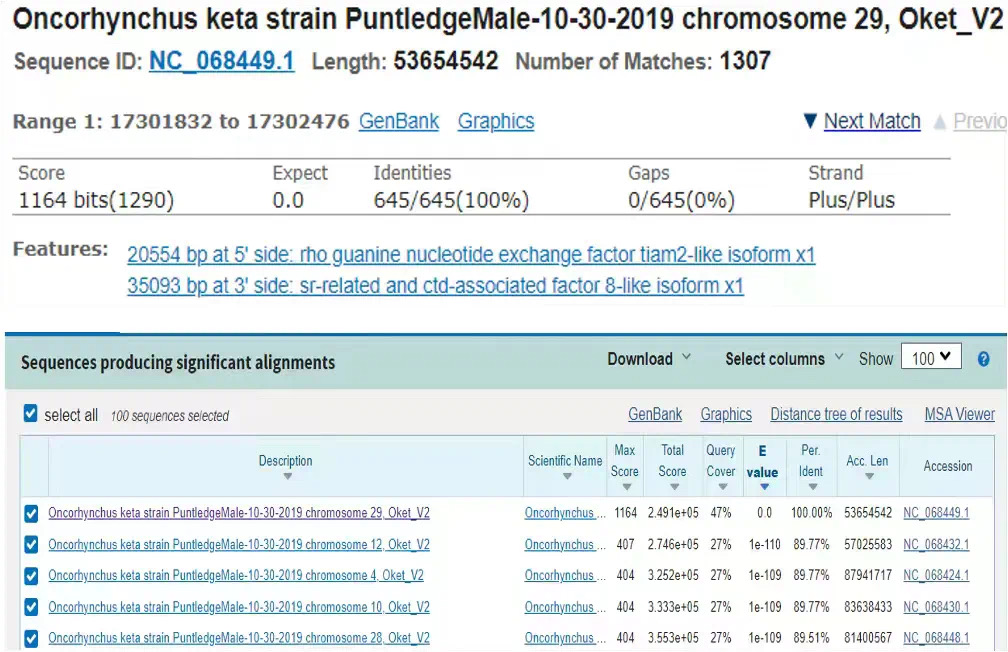Sort by the Query Cover column arrow
1008x652 pixels.
click(x=723, y=487)
